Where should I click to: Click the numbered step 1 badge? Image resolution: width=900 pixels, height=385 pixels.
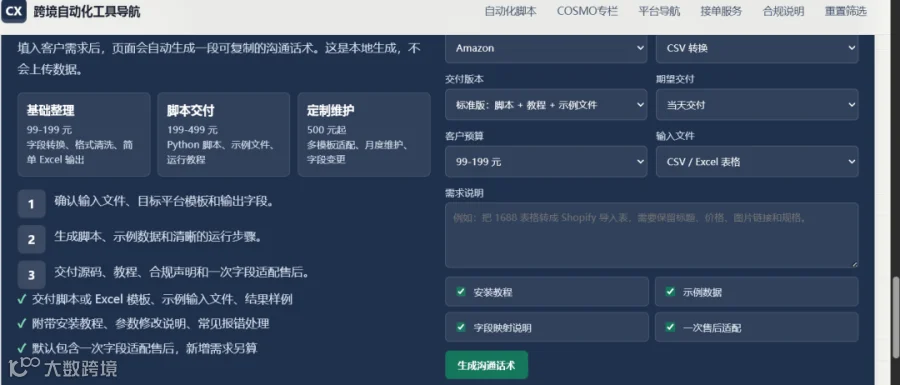pyautogui.click(x=32, y=204)
